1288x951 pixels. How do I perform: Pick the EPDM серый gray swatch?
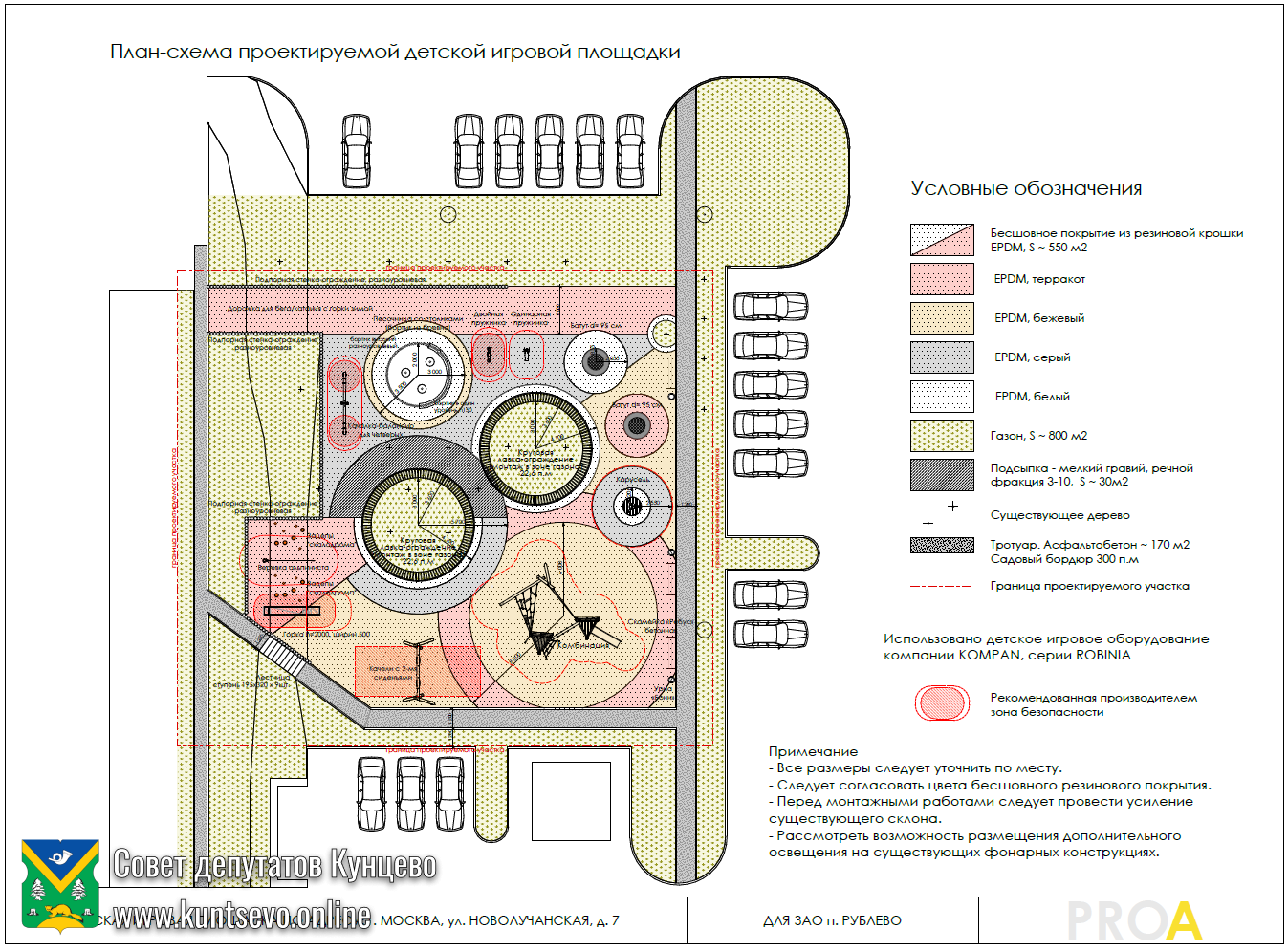click(x=942, y=357)
